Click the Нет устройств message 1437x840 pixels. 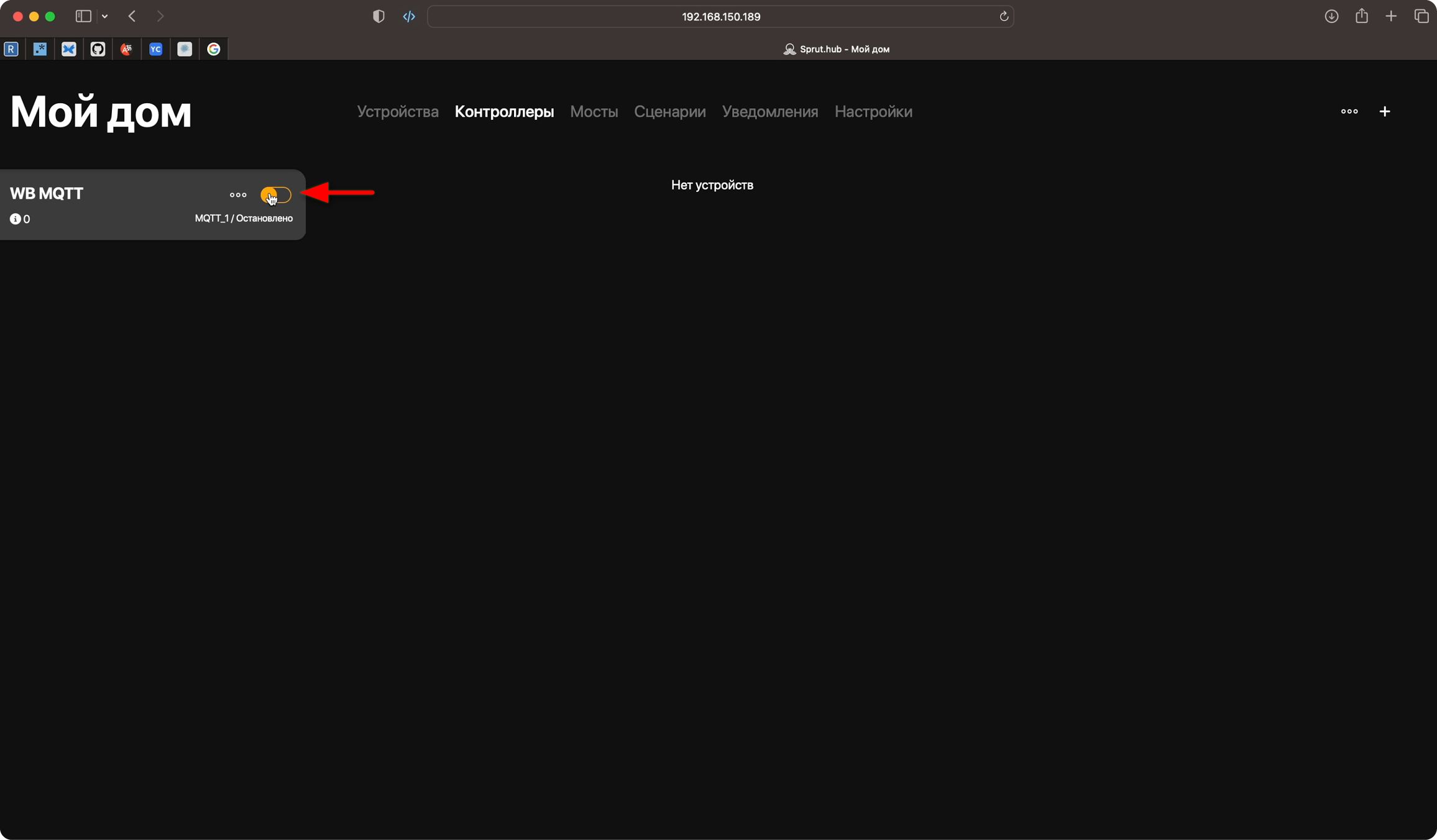coord(712,185)
